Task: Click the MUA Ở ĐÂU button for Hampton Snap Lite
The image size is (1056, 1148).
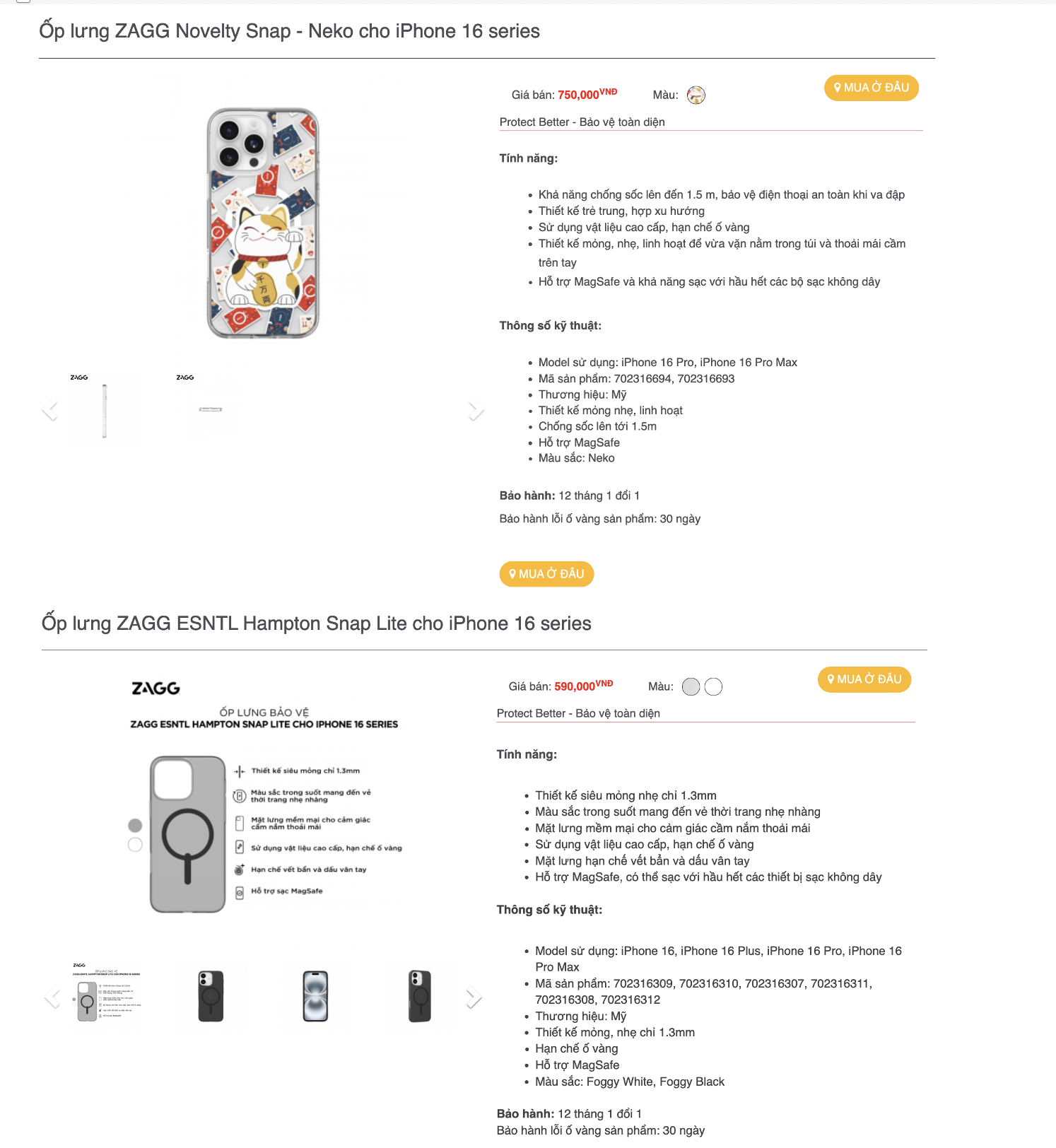Action: coord(864,679)
